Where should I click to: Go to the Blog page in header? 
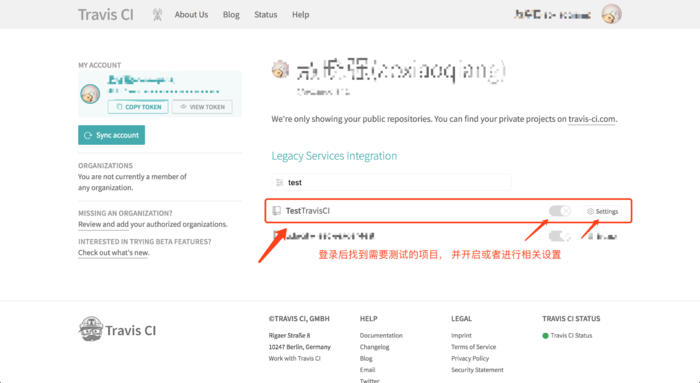[231, 15]
